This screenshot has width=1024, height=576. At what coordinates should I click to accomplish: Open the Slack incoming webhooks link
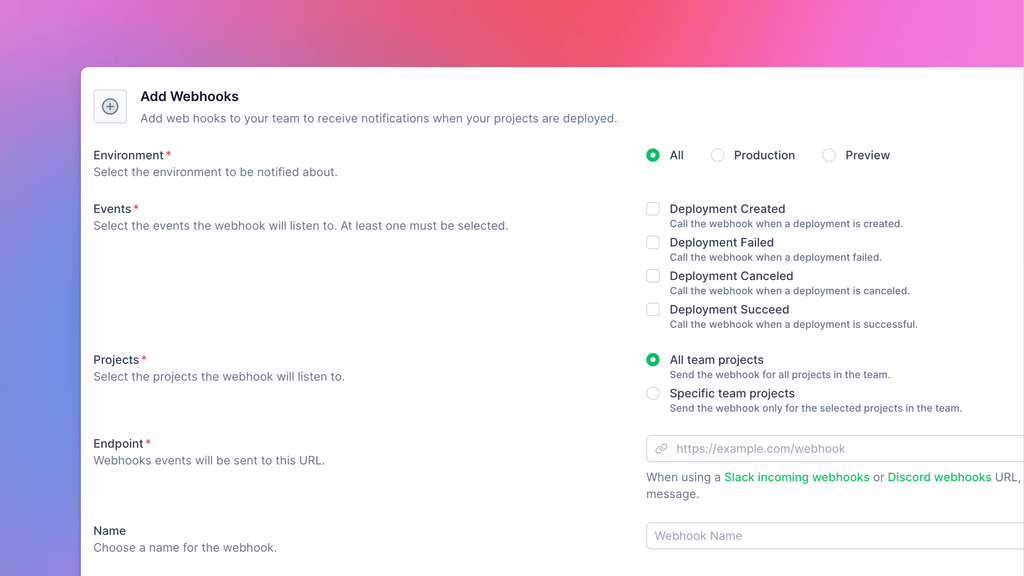[797, 477]
